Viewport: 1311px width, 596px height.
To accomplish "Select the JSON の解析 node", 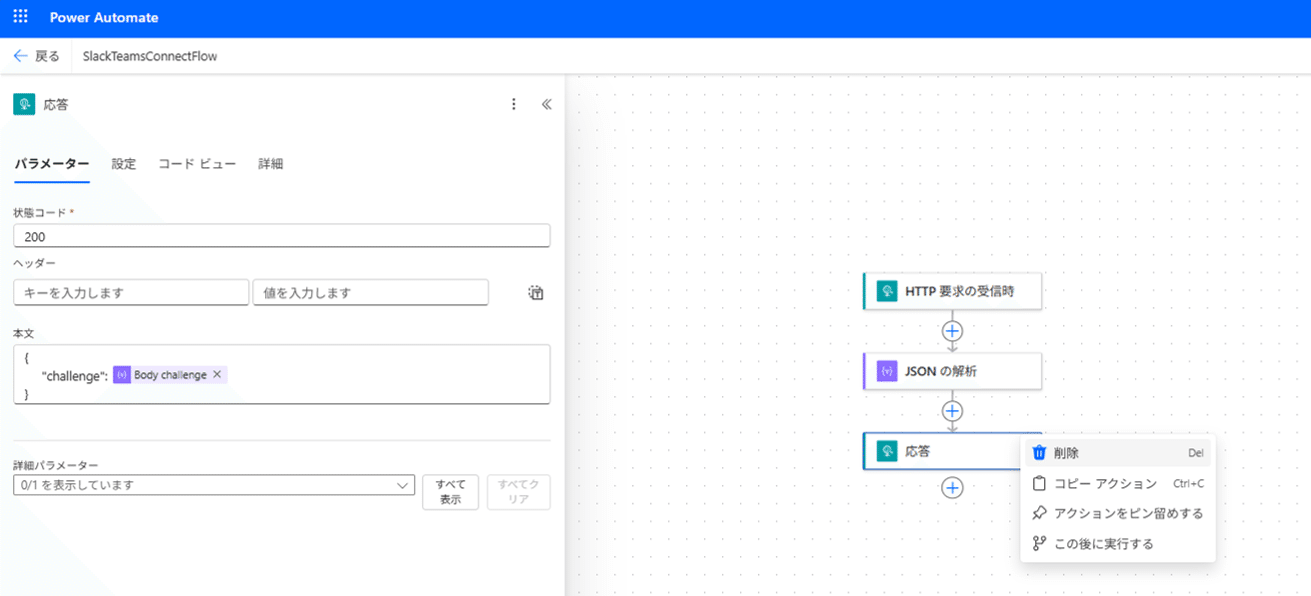I will point(952,371).
